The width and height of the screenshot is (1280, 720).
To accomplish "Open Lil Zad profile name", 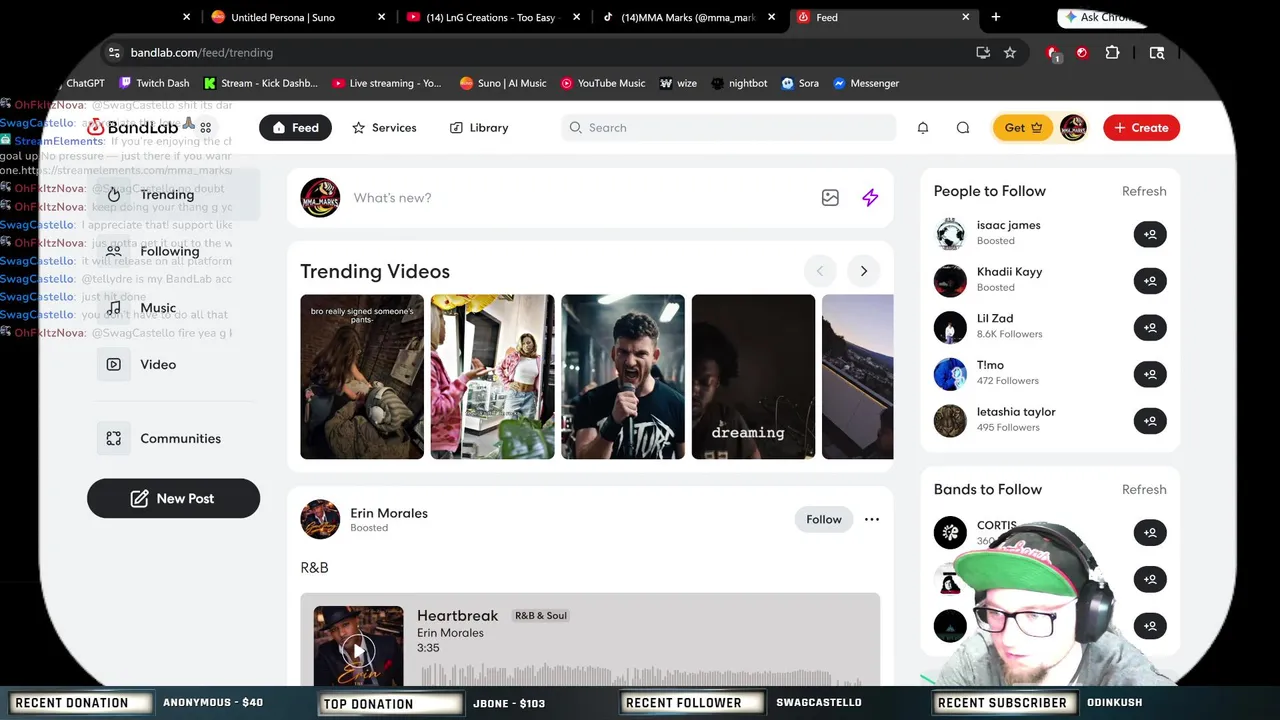I will 995,318.
